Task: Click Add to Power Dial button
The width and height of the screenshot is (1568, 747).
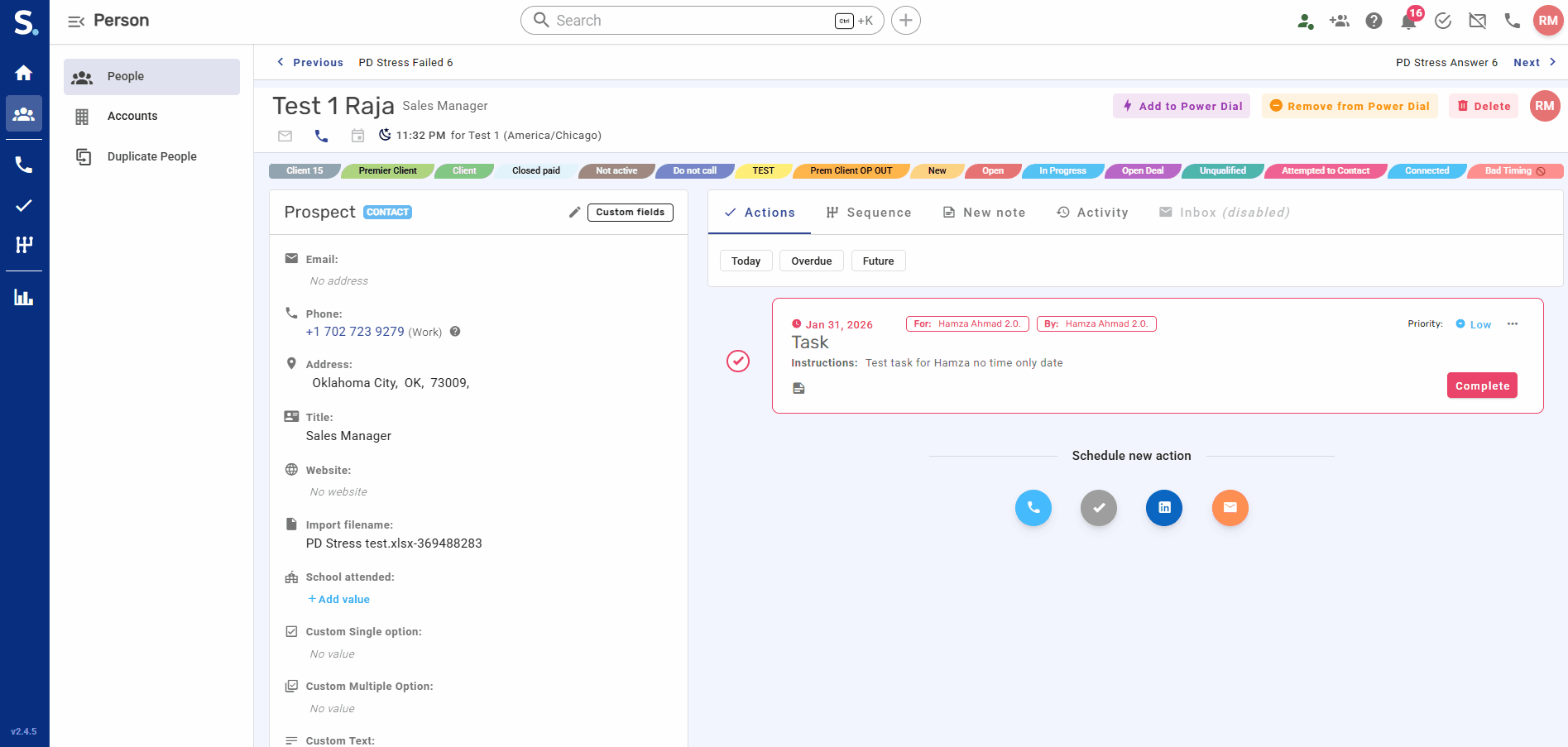Action: click(x=1182, y=106)
